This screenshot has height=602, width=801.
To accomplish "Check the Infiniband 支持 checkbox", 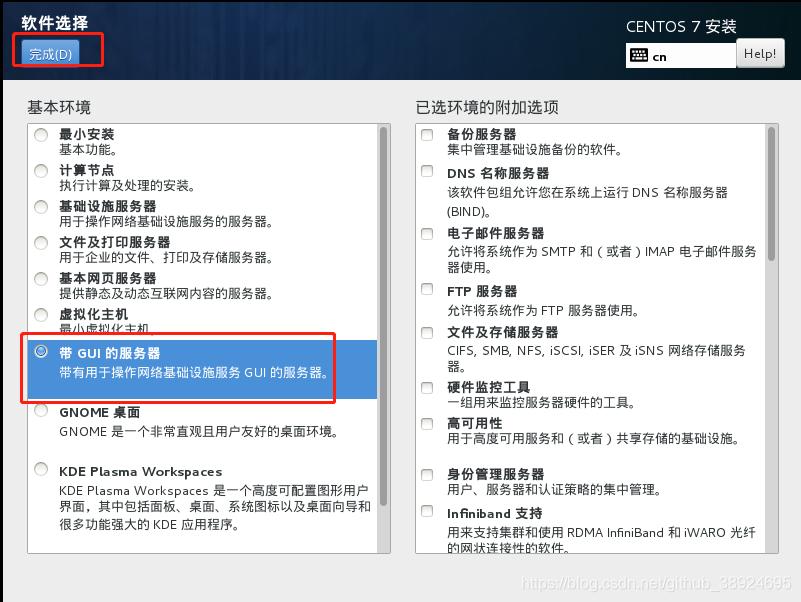I will [427, 511].
